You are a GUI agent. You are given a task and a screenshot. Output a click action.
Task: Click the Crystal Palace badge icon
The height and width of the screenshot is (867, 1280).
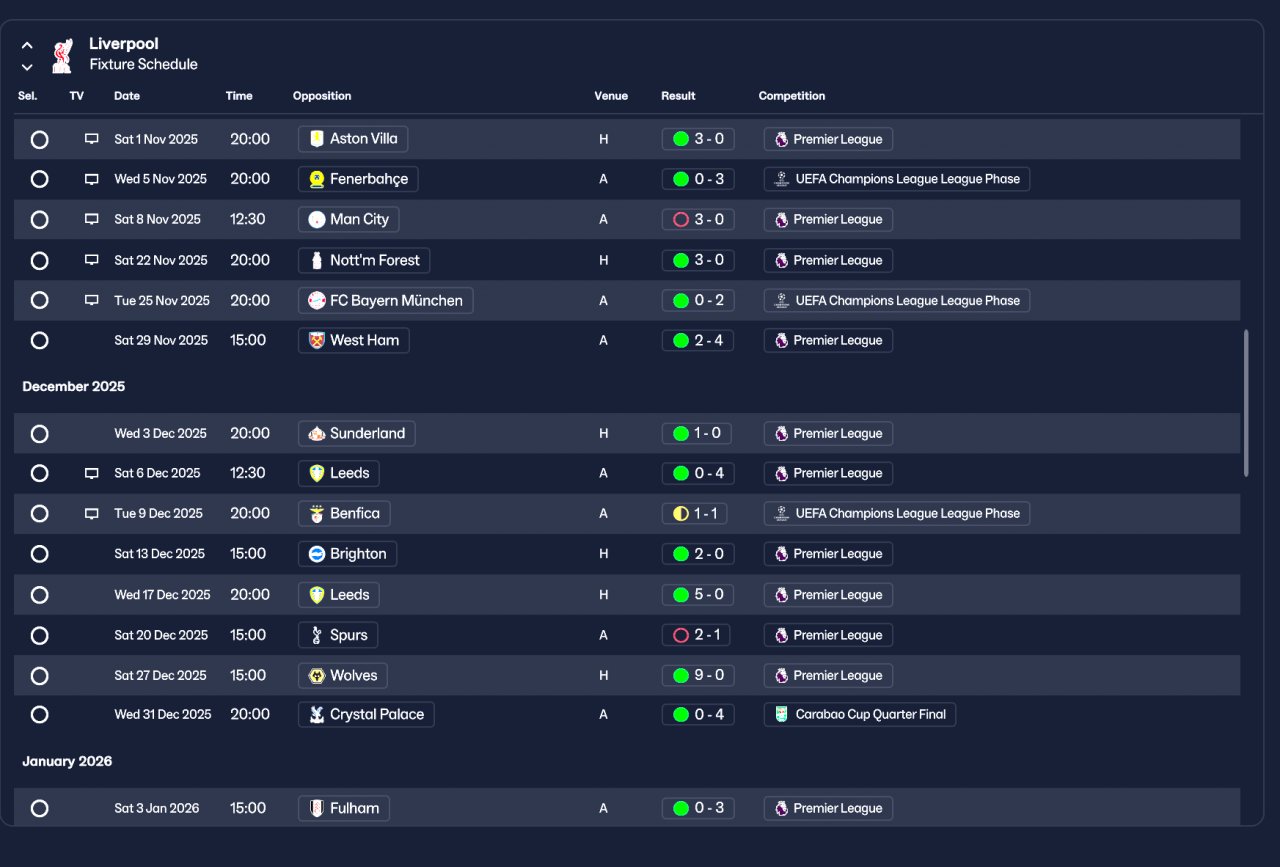[x=317, y=715]
